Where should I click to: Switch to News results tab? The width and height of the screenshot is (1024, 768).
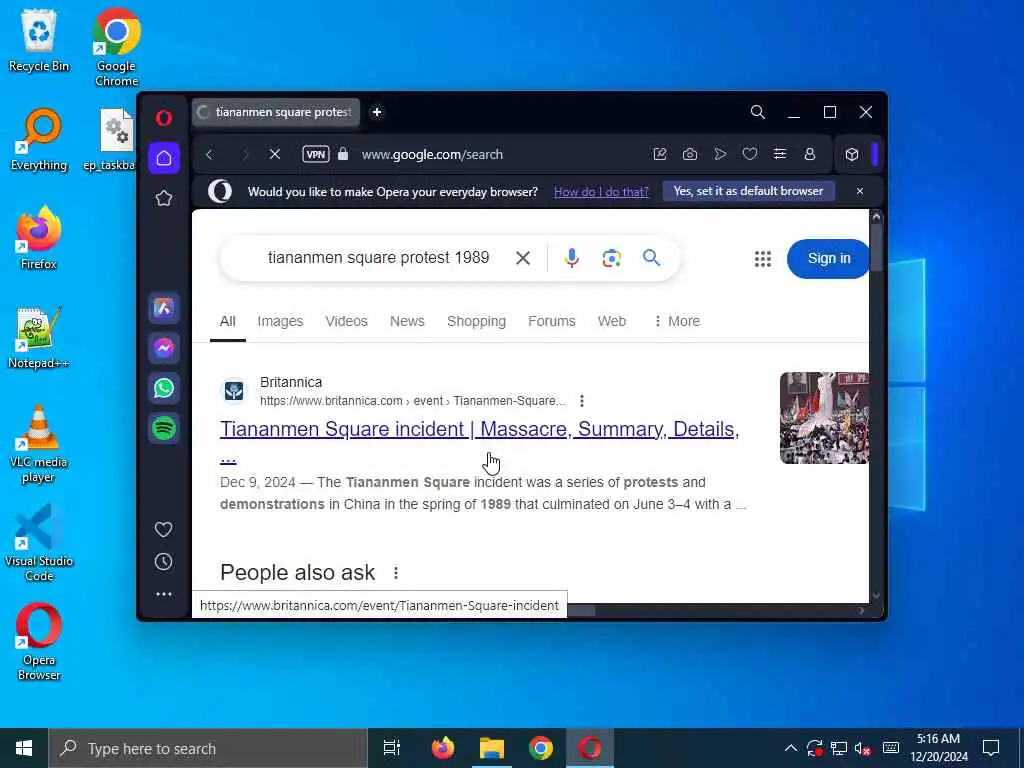pyautogui.click(x=407, y=321)
